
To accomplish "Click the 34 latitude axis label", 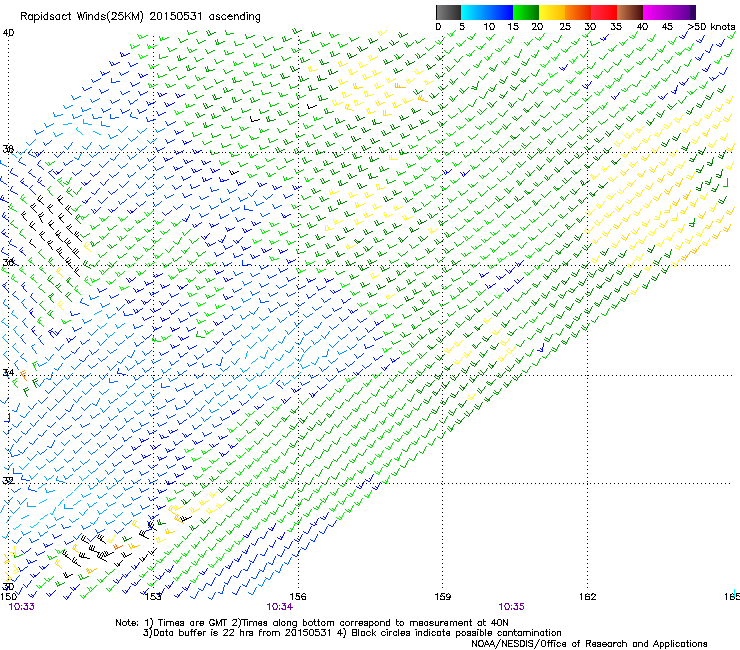I will pos(8,373).
